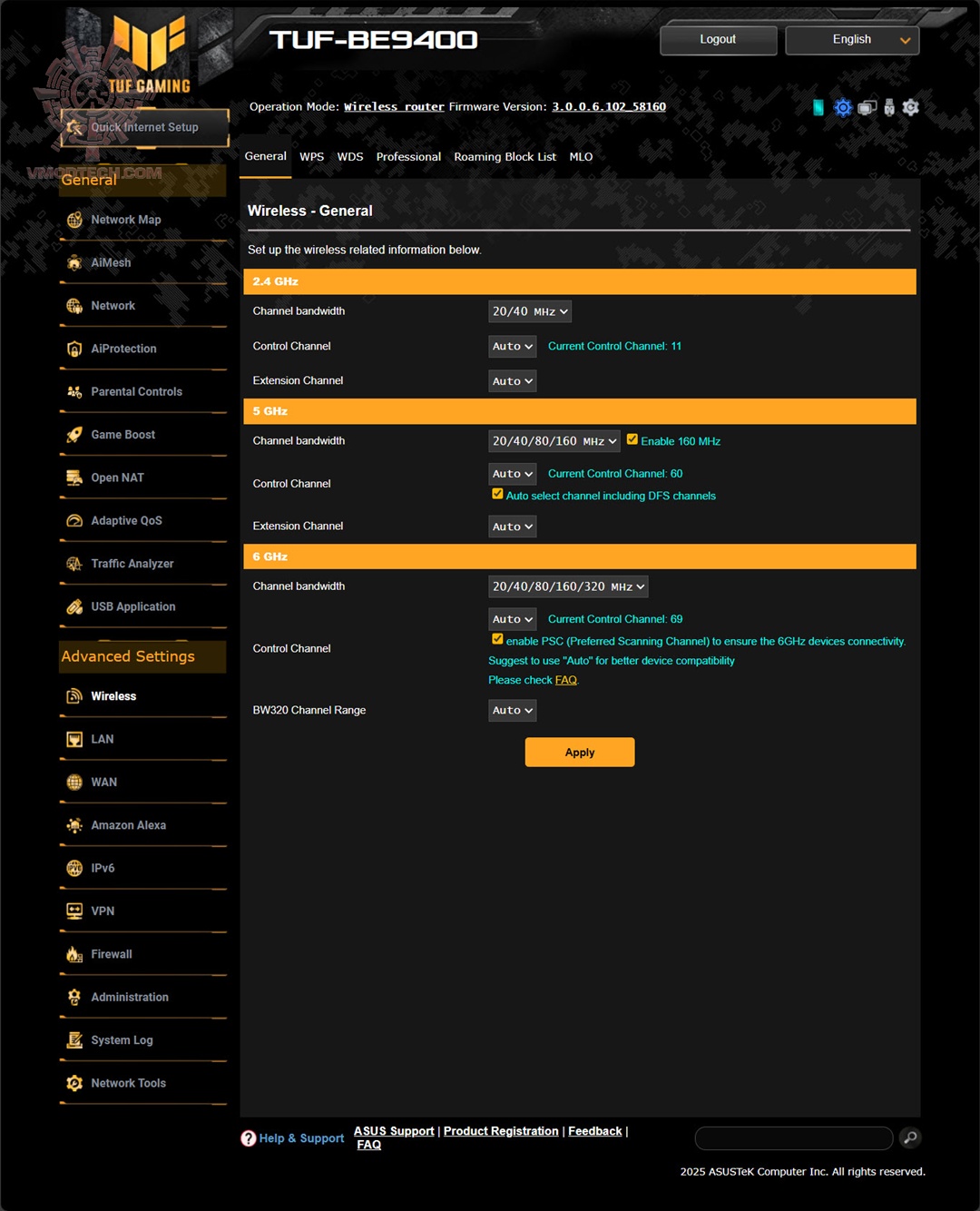This screenshot has height=1211, width=980.
Task: Open the AiMesh sidebar icon
Action: click(x=74, y=262)
